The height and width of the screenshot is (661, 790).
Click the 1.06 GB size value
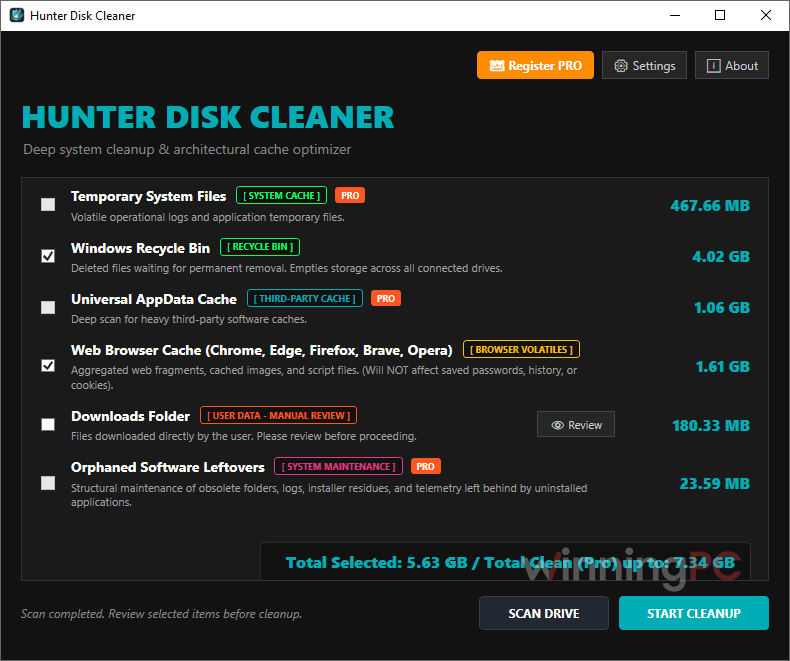coord(721,307)
